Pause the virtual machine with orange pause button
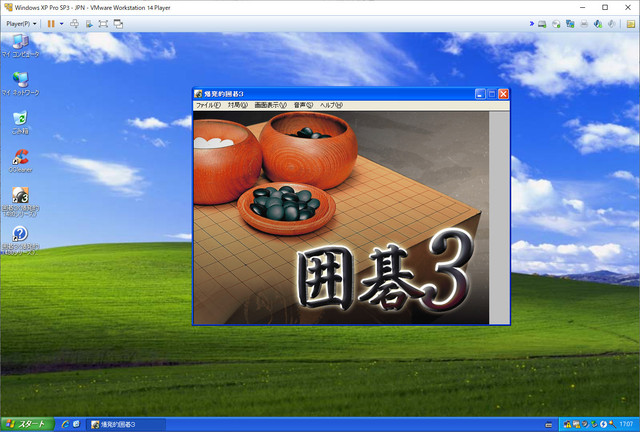The image size is (640, 432). (x=51, y=24)
